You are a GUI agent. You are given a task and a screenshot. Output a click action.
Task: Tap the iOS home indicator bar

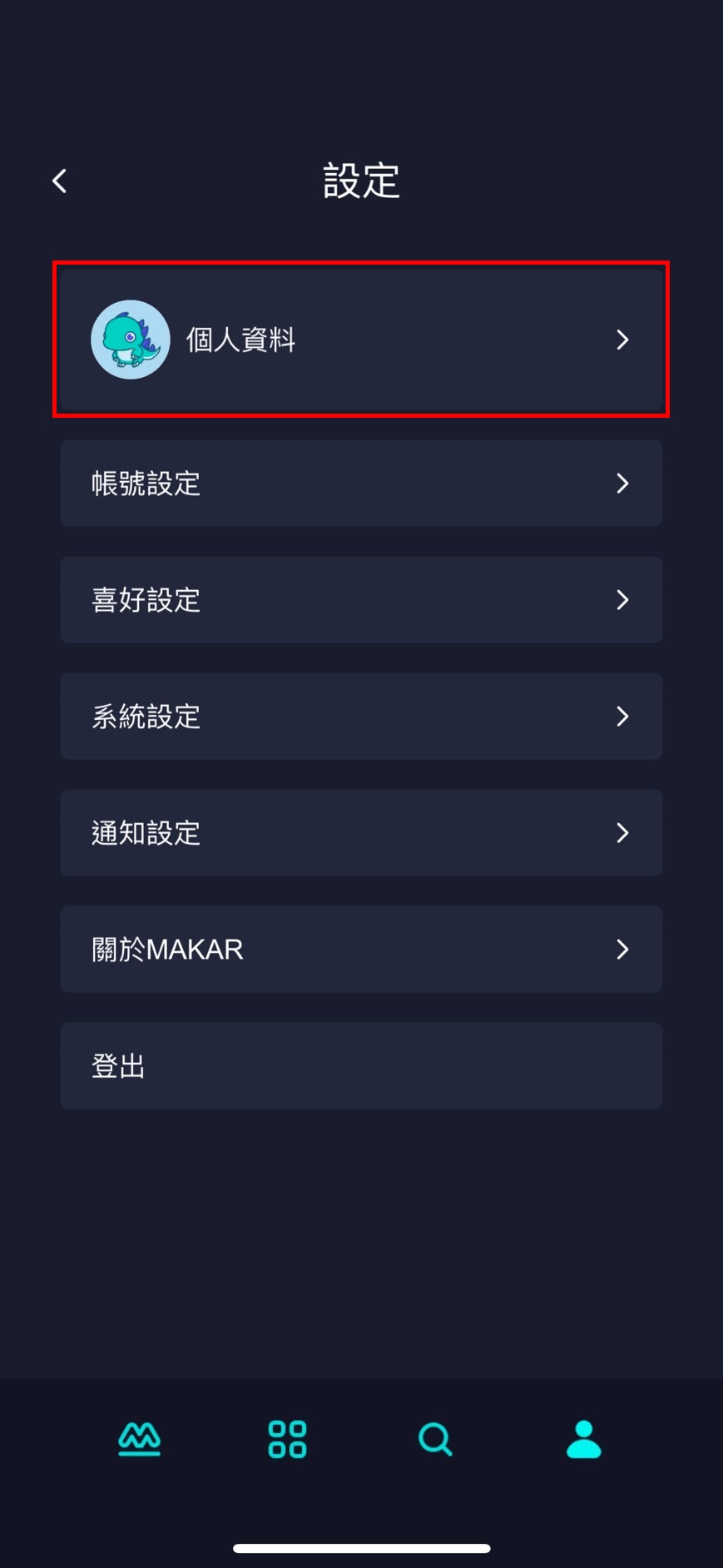tap(361, 1548)
